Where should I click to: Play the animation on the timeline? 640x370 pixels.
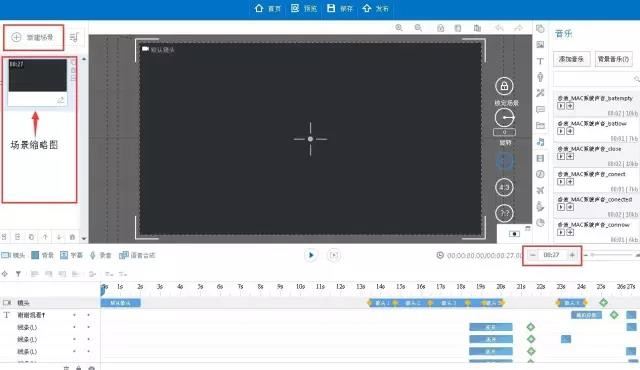[311, 255]
